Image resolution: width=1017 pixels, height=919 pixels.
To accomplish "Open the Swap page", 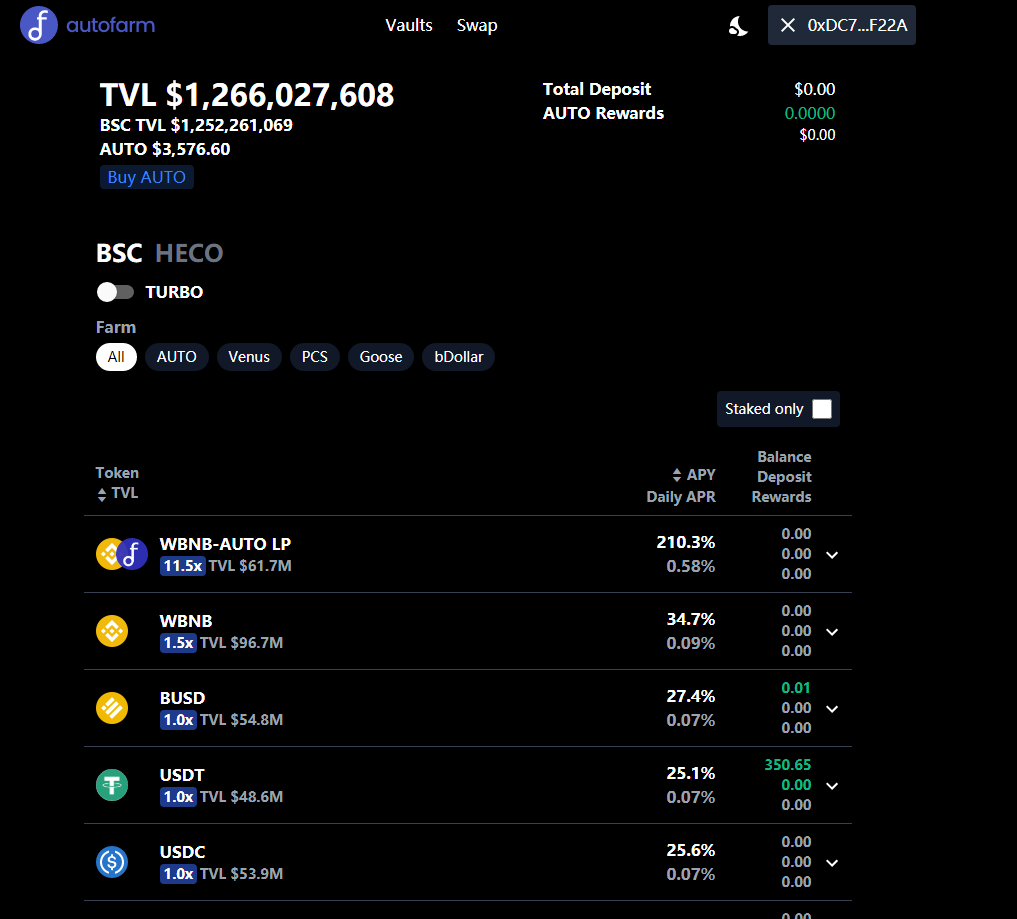I will (x=477, y=25).
